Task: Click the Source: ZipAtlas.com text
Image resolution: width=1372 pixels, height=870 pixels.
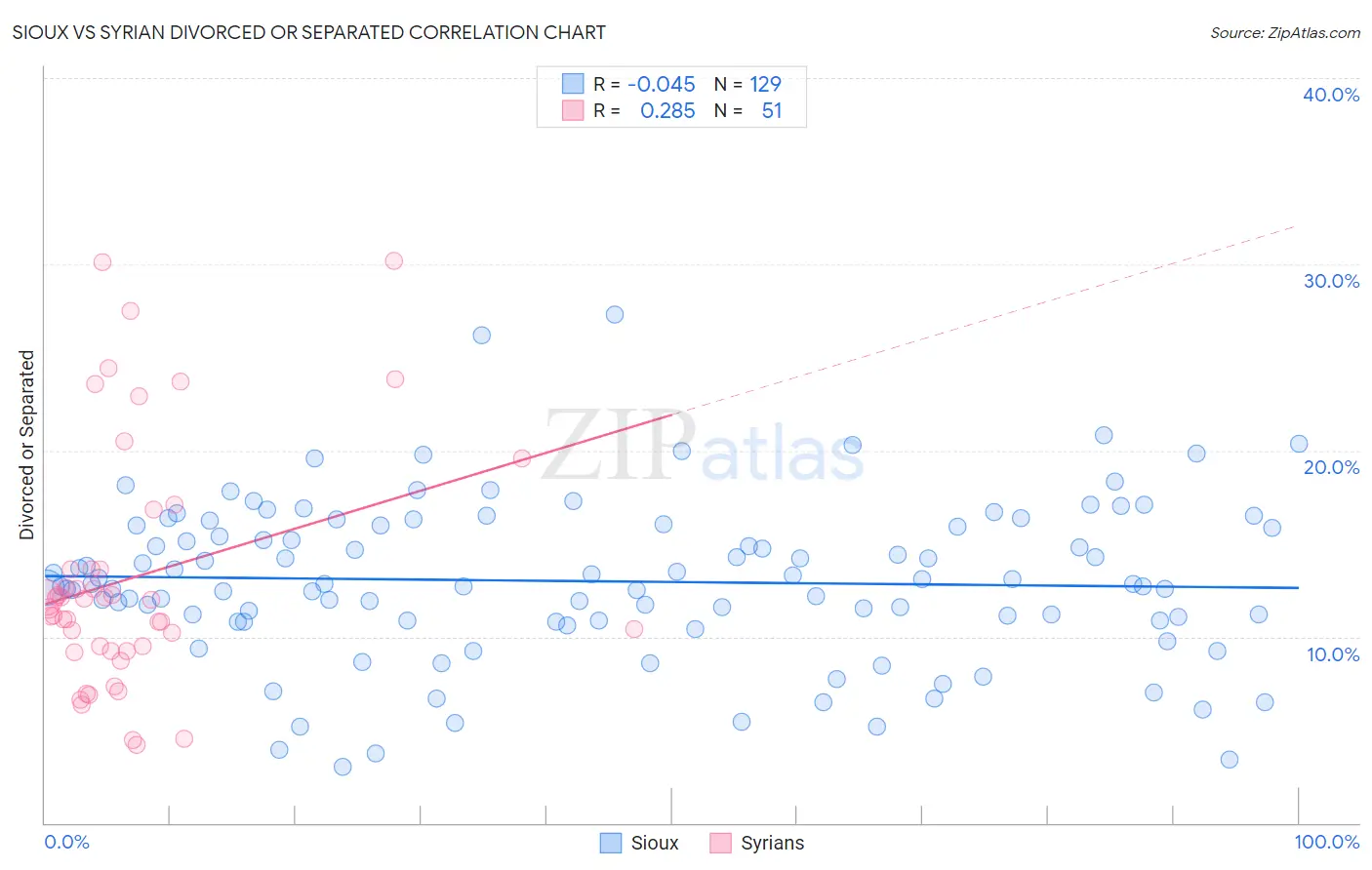Action: tap(1285, 32)
